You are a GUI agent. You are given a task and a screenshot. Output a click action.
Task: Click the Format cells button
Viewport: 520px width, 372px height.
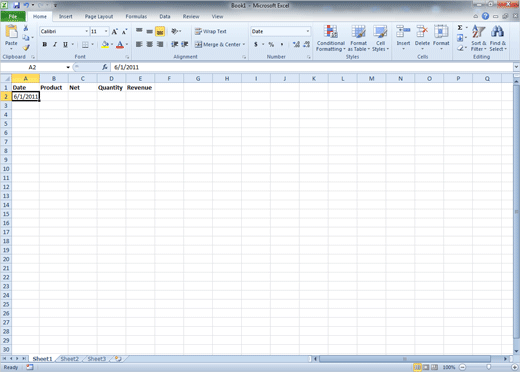pyautogui.click(x=441, y=38)
